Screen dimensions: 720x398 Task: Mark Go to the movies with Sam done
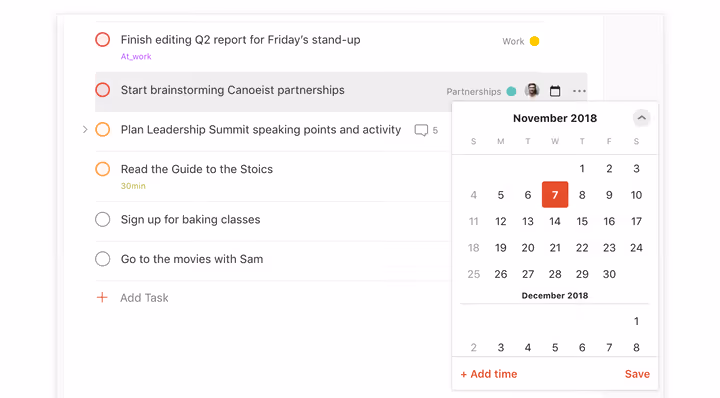(x=102, y=259)
